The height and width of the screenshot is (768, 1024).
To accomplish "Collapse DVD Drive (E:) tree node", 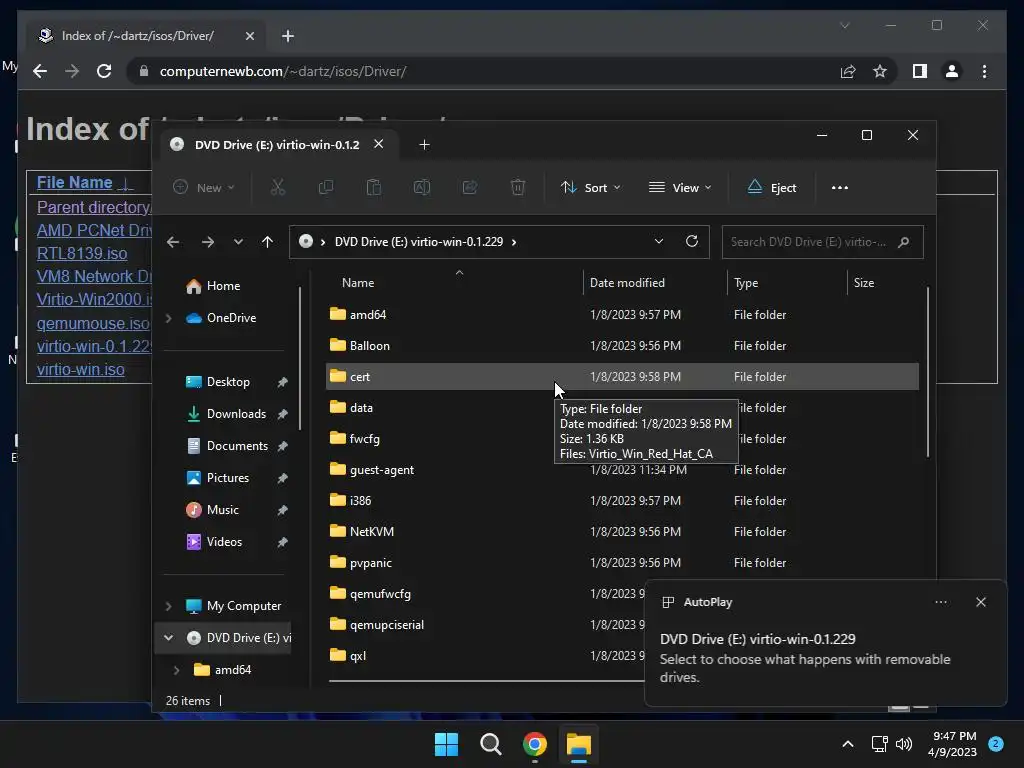I will coord(168,638).
